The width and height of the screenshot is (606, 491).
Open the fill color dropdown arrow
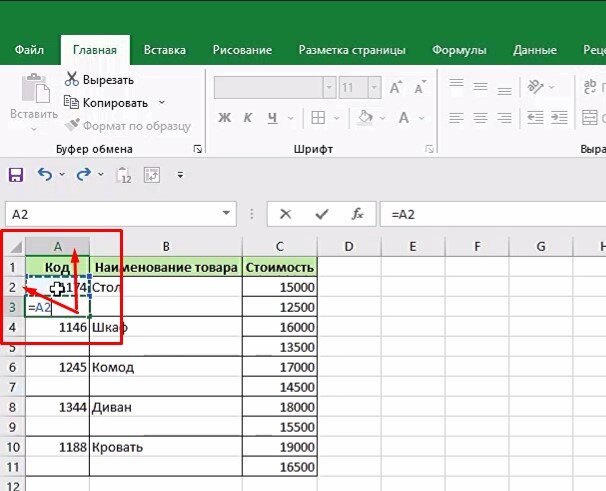(x=383, y=118)
